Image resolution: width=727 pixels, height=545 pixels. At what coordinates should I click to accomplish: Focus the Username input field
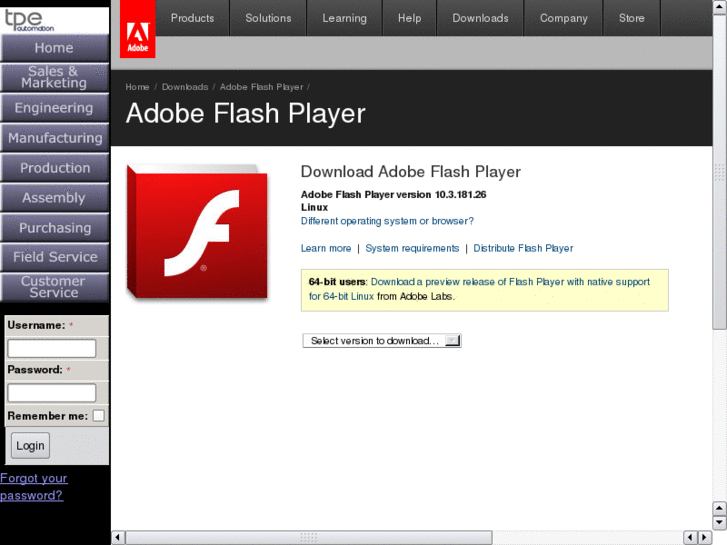(x=52, y=348)
